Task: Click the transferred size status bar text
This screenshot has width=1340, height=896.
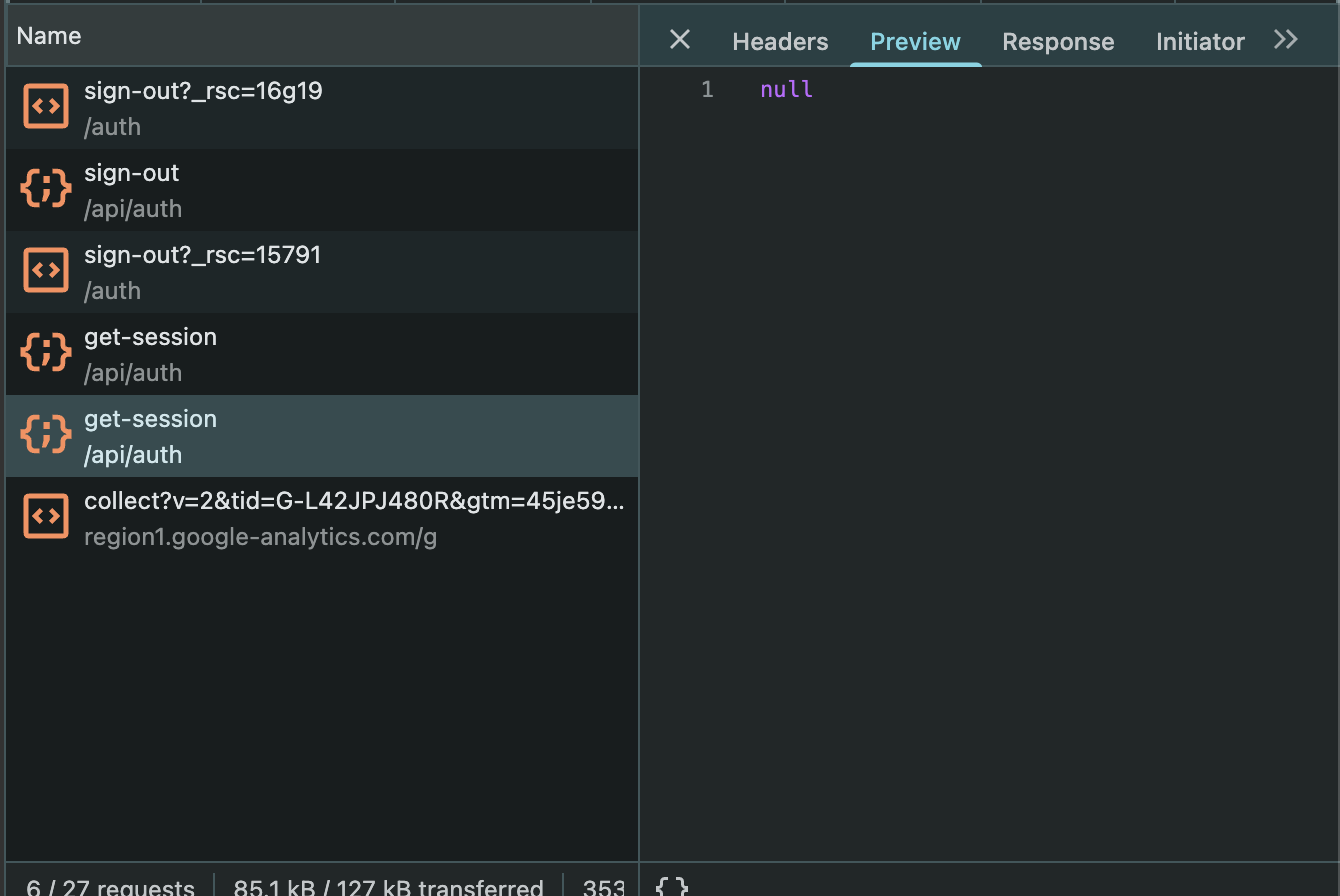Action: coord(388,886)
